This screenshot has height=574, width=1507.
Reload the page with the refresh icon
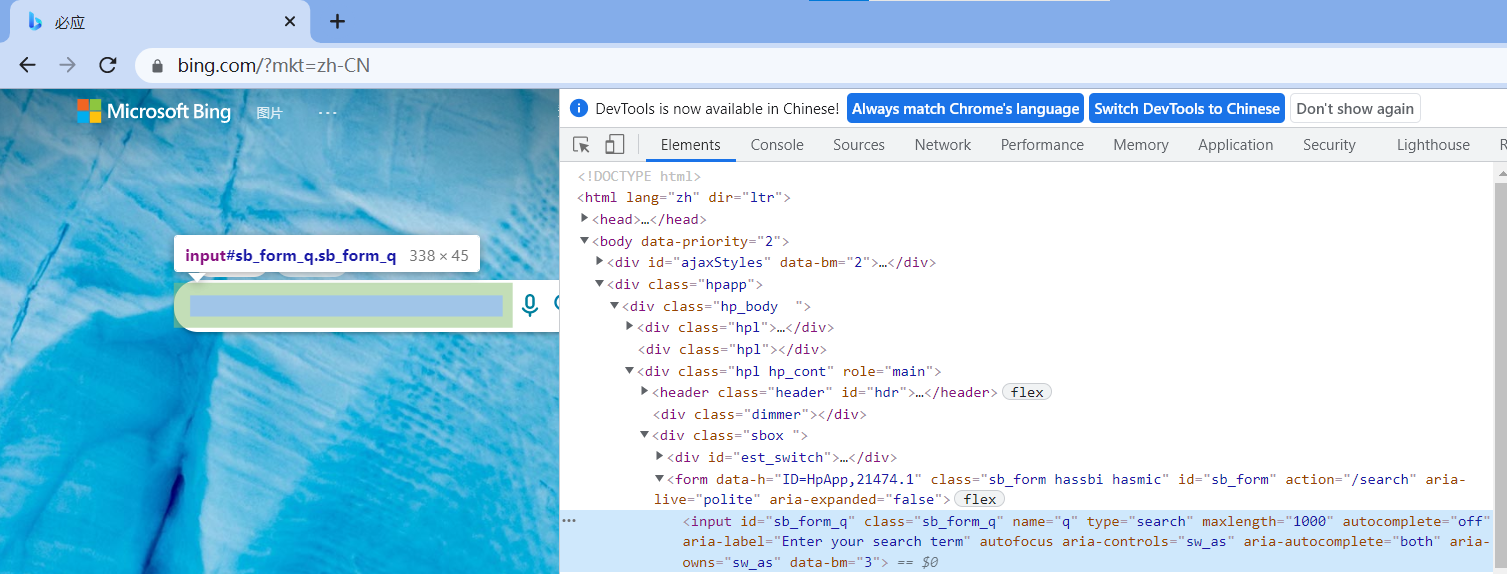coord(108,66)
